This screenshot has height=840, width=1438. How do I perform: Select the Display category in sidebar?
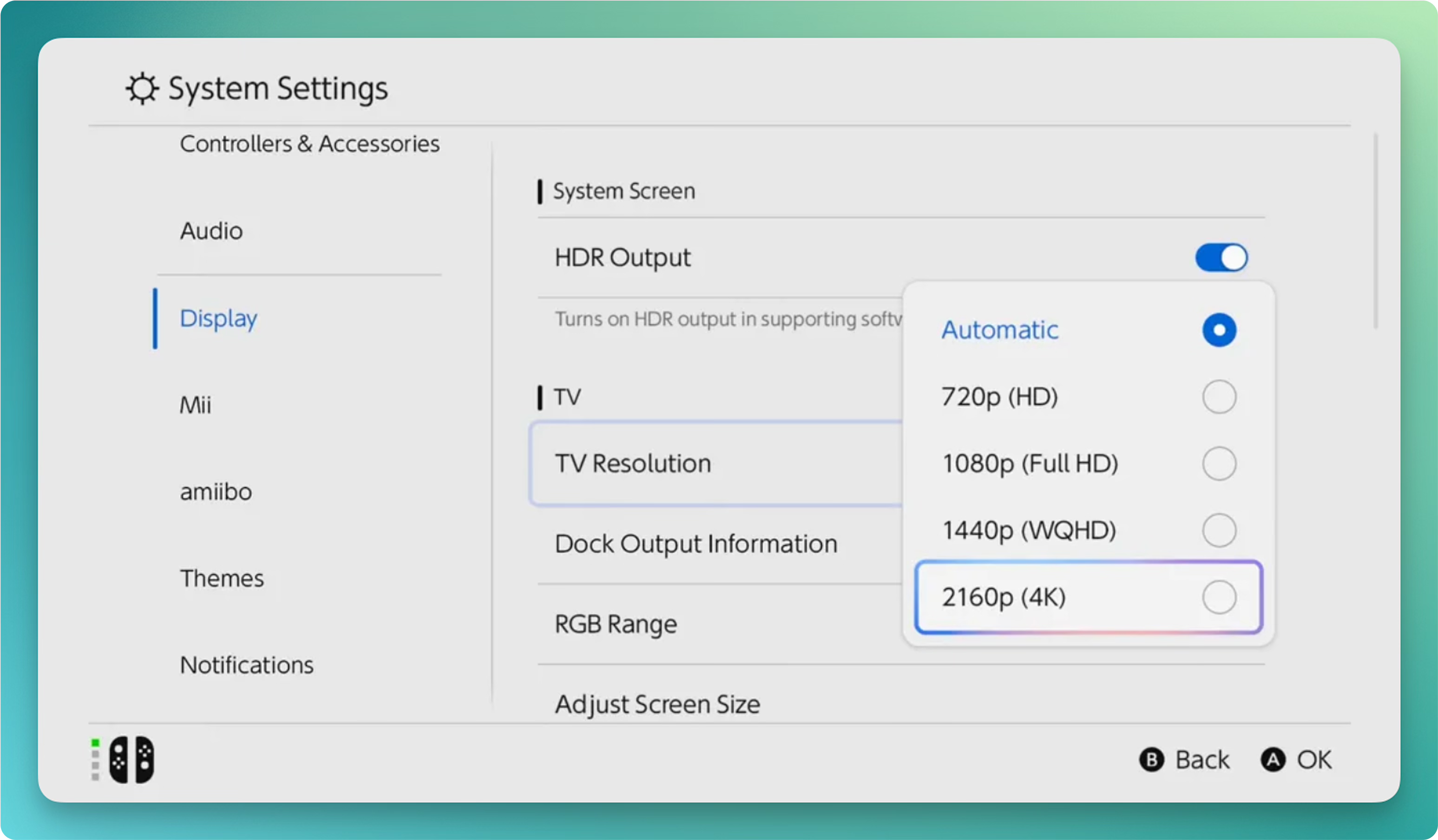tap(218, 318)
